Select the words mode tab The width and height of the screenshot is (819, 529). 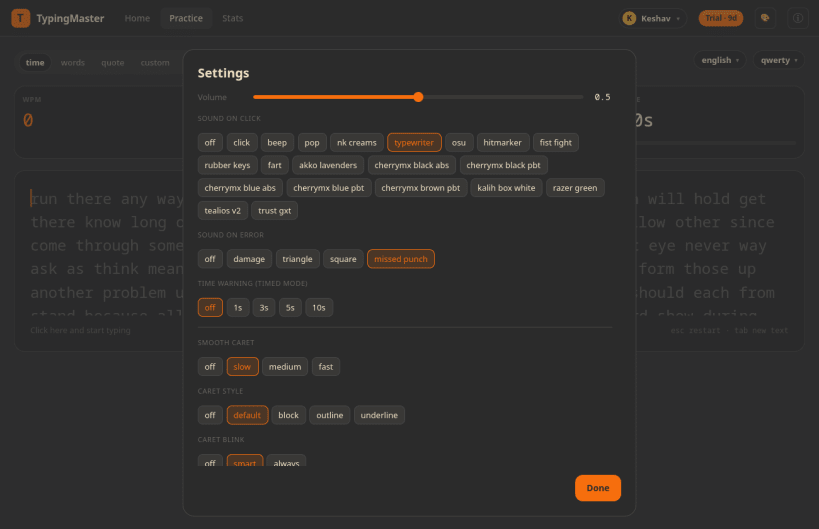point(73,63)
